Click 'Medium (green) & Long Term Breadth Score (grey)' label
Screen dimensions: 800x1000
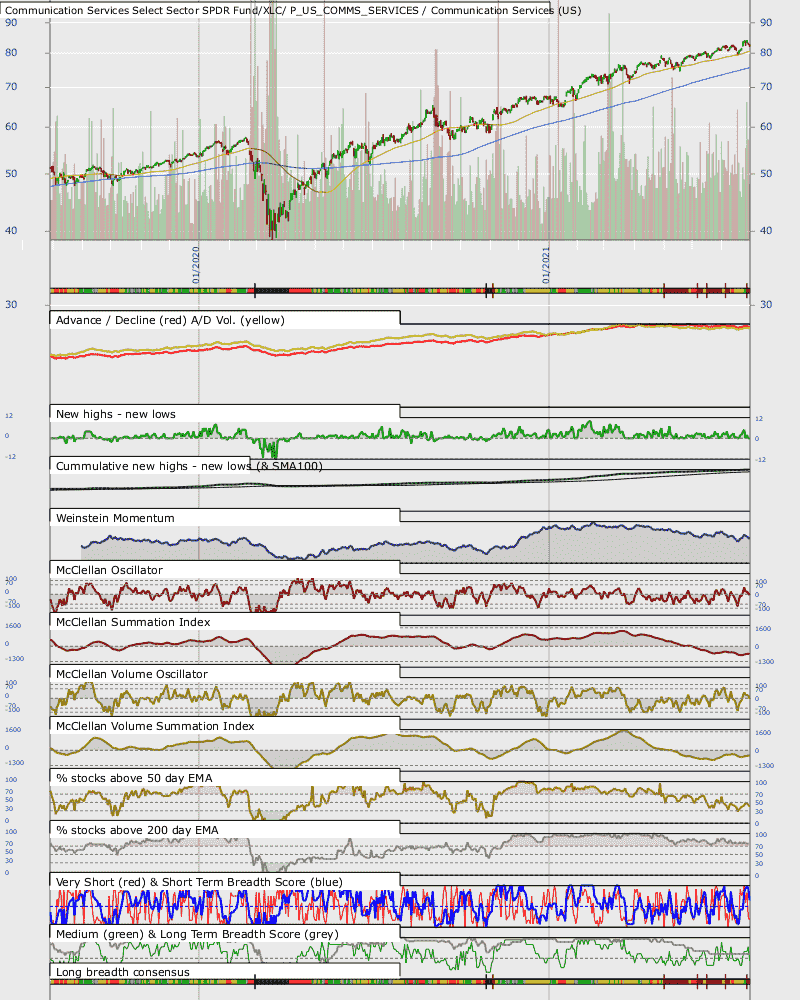[197, 934]
